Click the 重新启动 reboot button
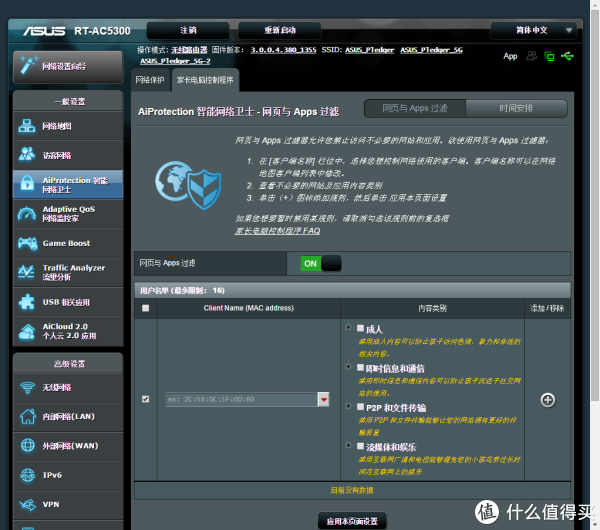The width and height of the screenshot is (600, 530). tap(280, 30)
